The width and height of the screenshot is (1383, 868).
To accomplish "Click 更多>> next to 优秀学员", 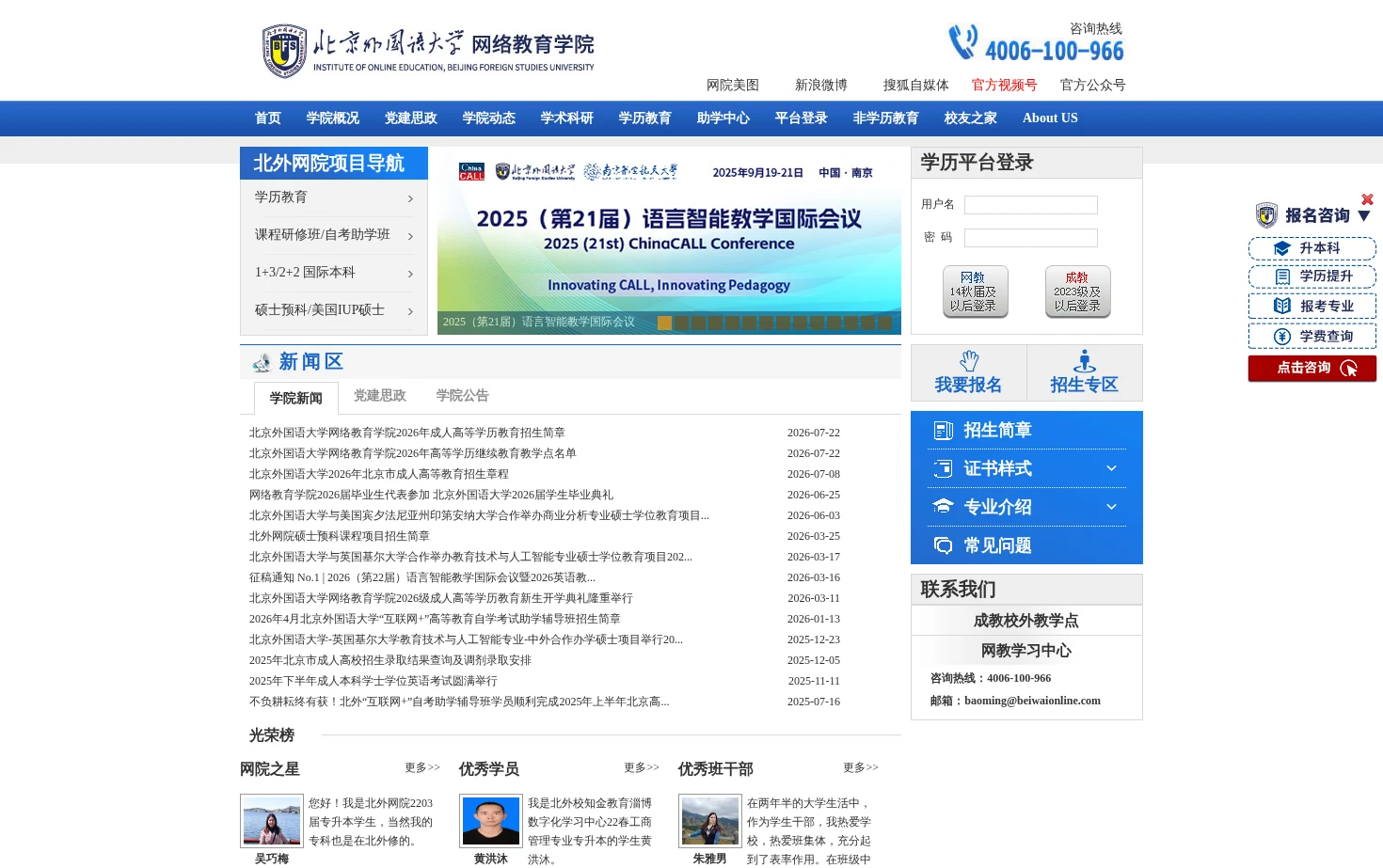I will 642,768.
